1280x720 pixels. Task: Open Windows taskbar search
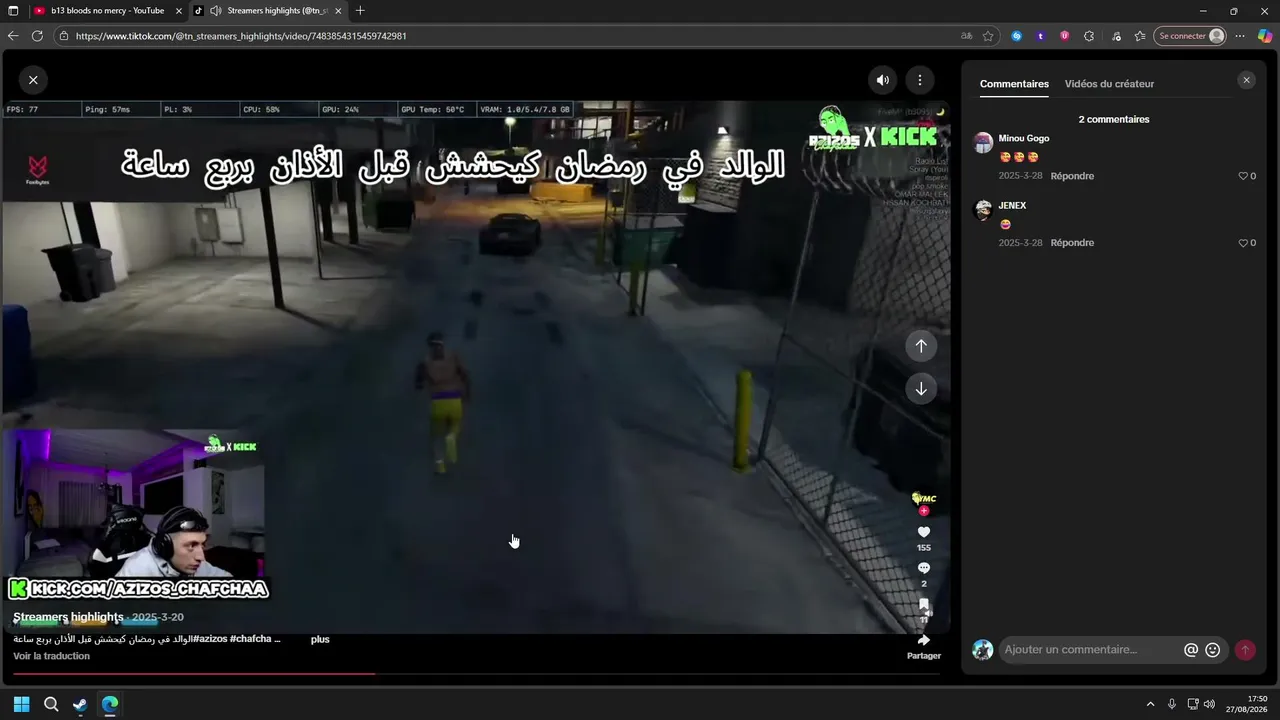51,704
